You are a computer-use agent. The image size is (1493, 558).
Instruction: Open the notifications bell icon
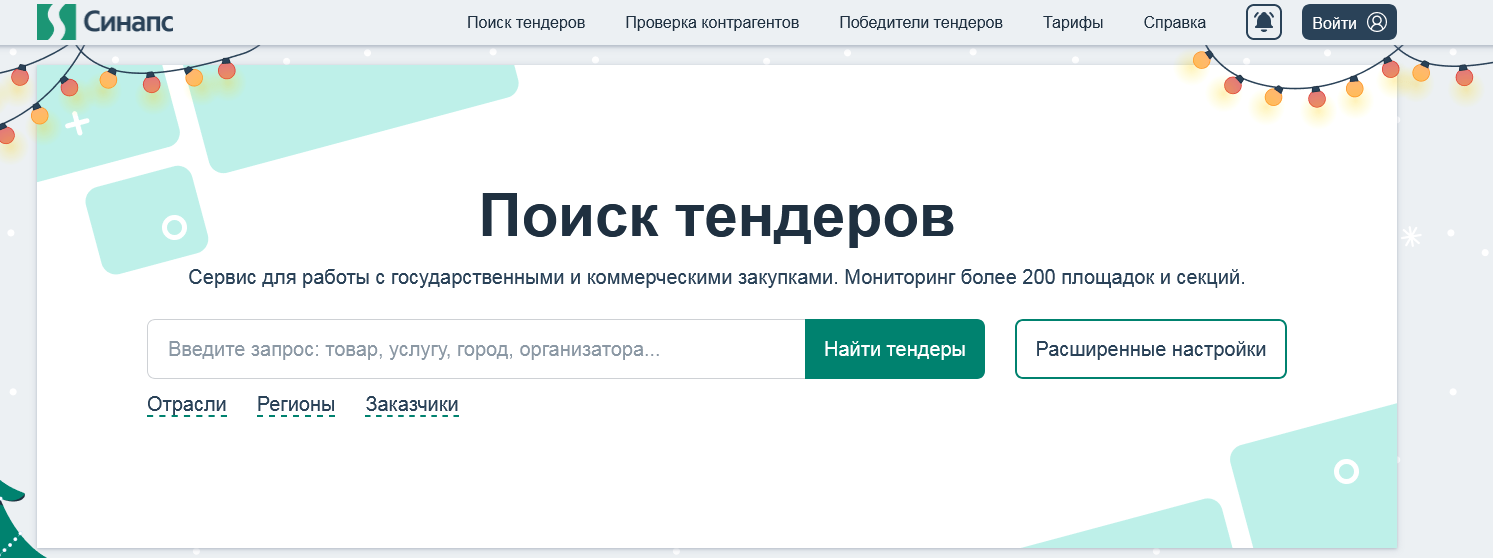coord(1264,22)
